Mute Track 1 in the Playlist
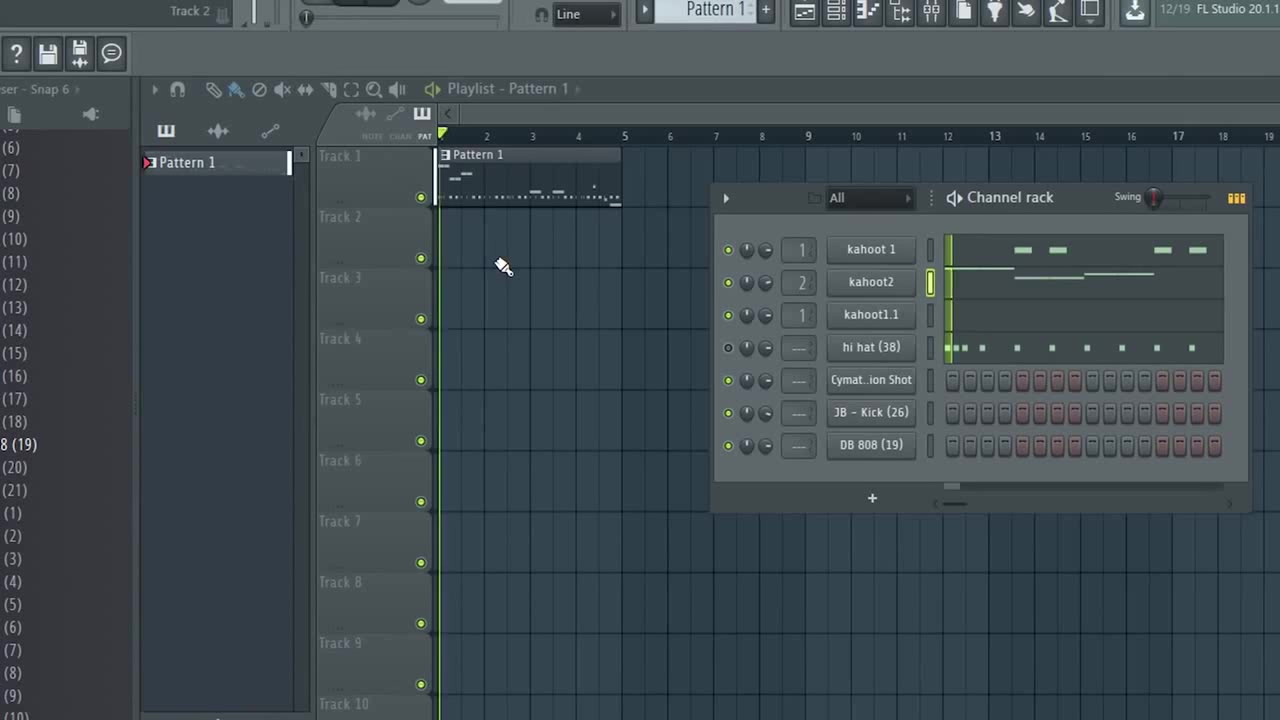The width and height of the screenshot is (1280, 720). [420, 197]
